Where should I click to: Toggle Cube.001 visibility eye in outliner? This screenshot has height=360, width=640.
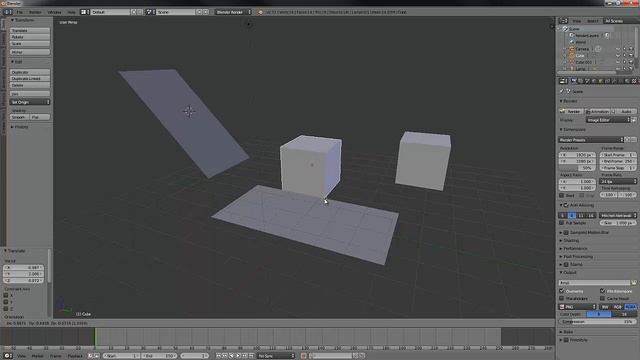point(618,62)
